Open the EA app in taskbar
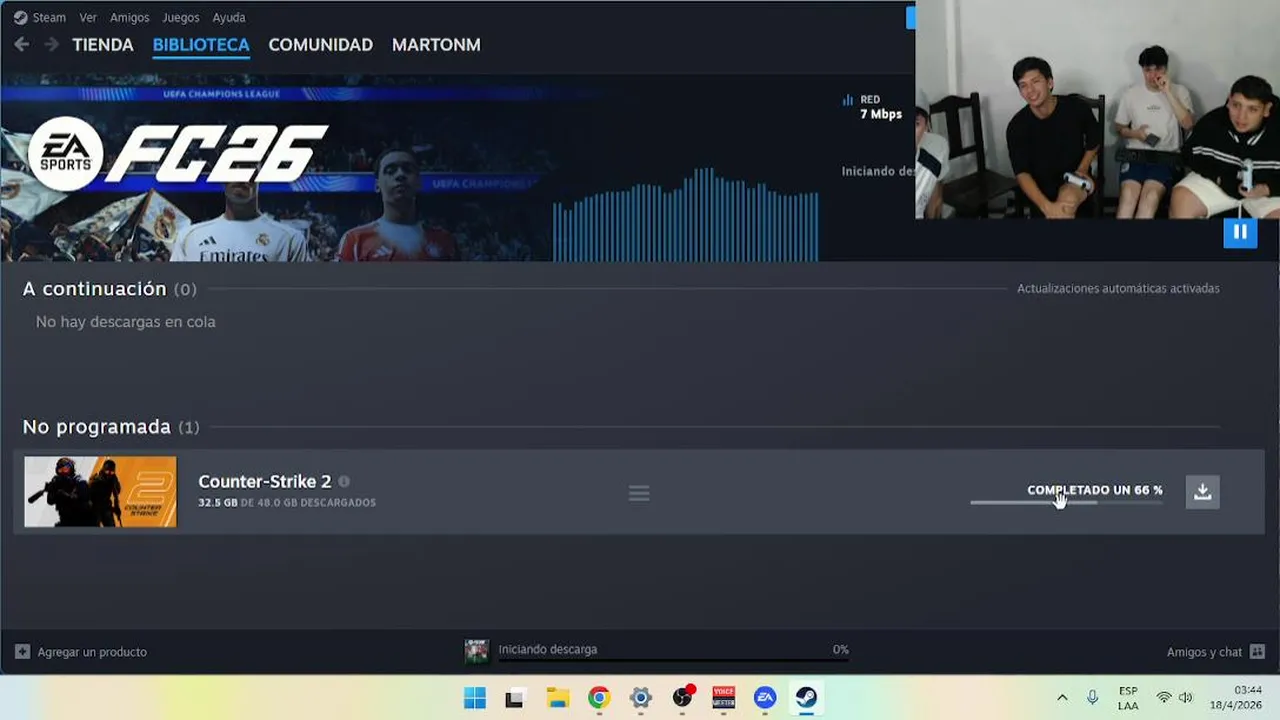The width and height of the screenshot is (1280, 720). (765, 698)
